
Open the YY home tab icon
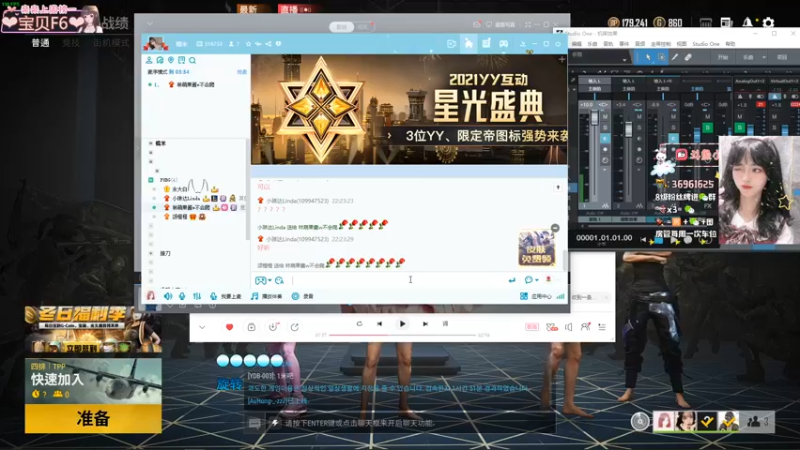pos(468,44)
